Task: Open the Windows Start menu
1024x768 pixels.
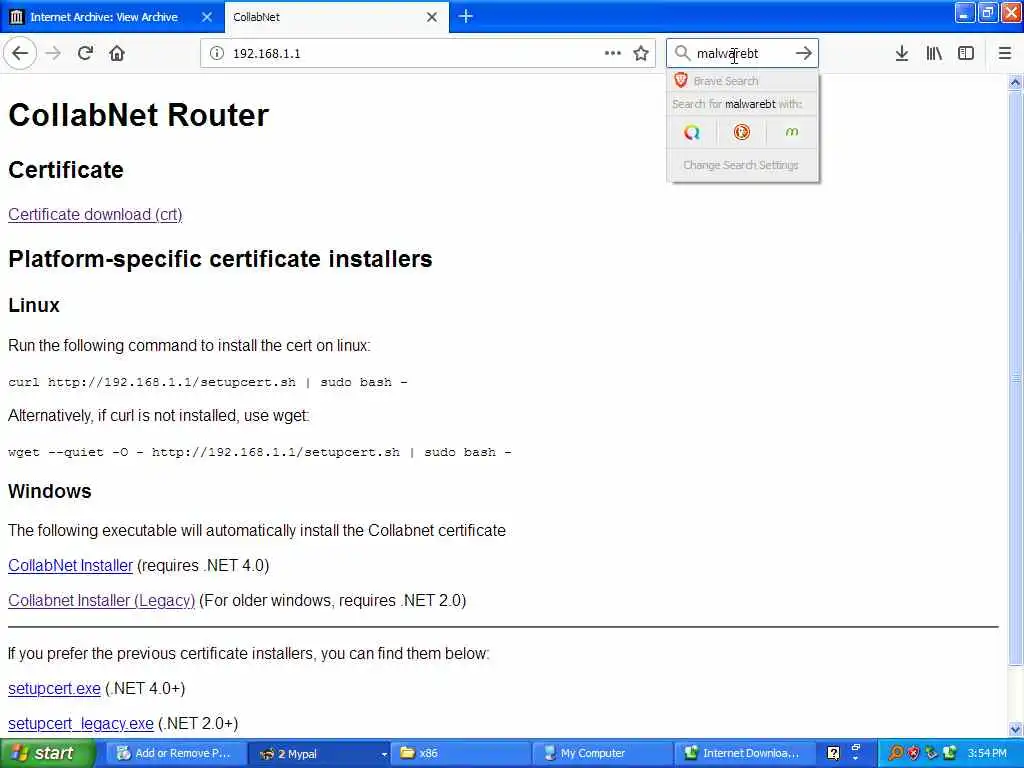Action: pyautogui.click(x=47, y=754)
